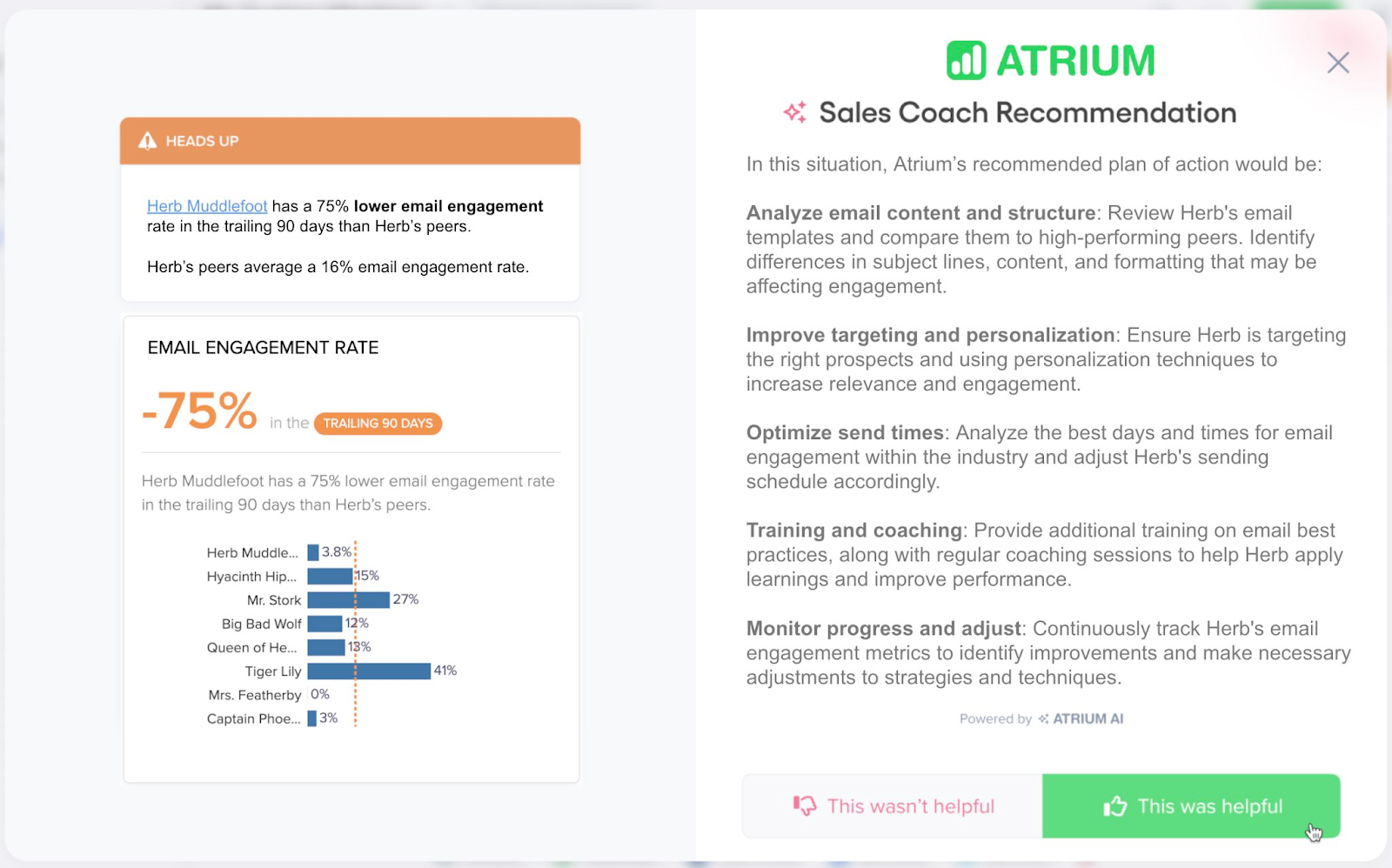Click the 'Improve targeting and personalization' heading
The image size is (1392, 868).
click(931, 335)
